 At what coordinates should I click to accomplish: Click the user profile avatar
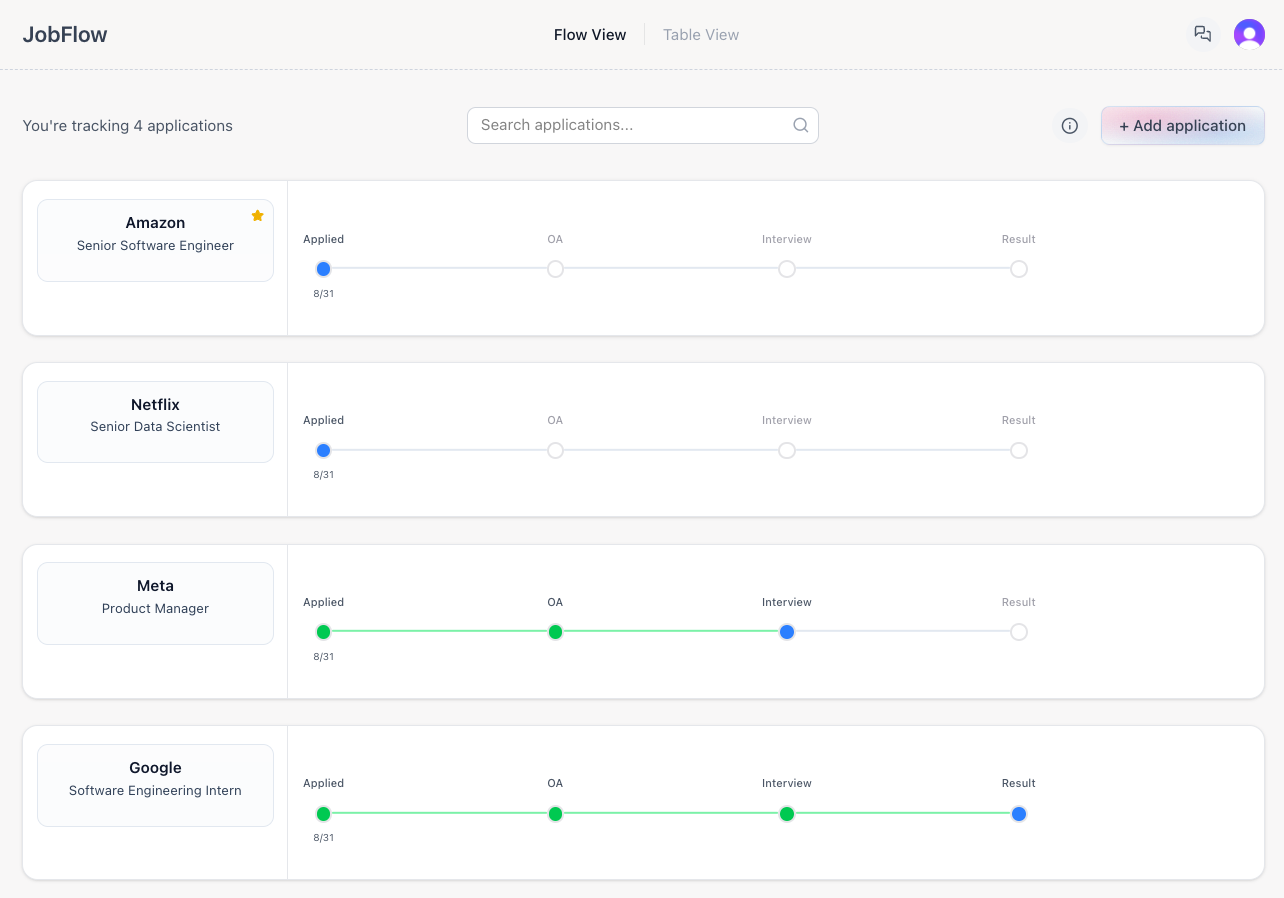pyautogui.click(x=1249, y=34)
